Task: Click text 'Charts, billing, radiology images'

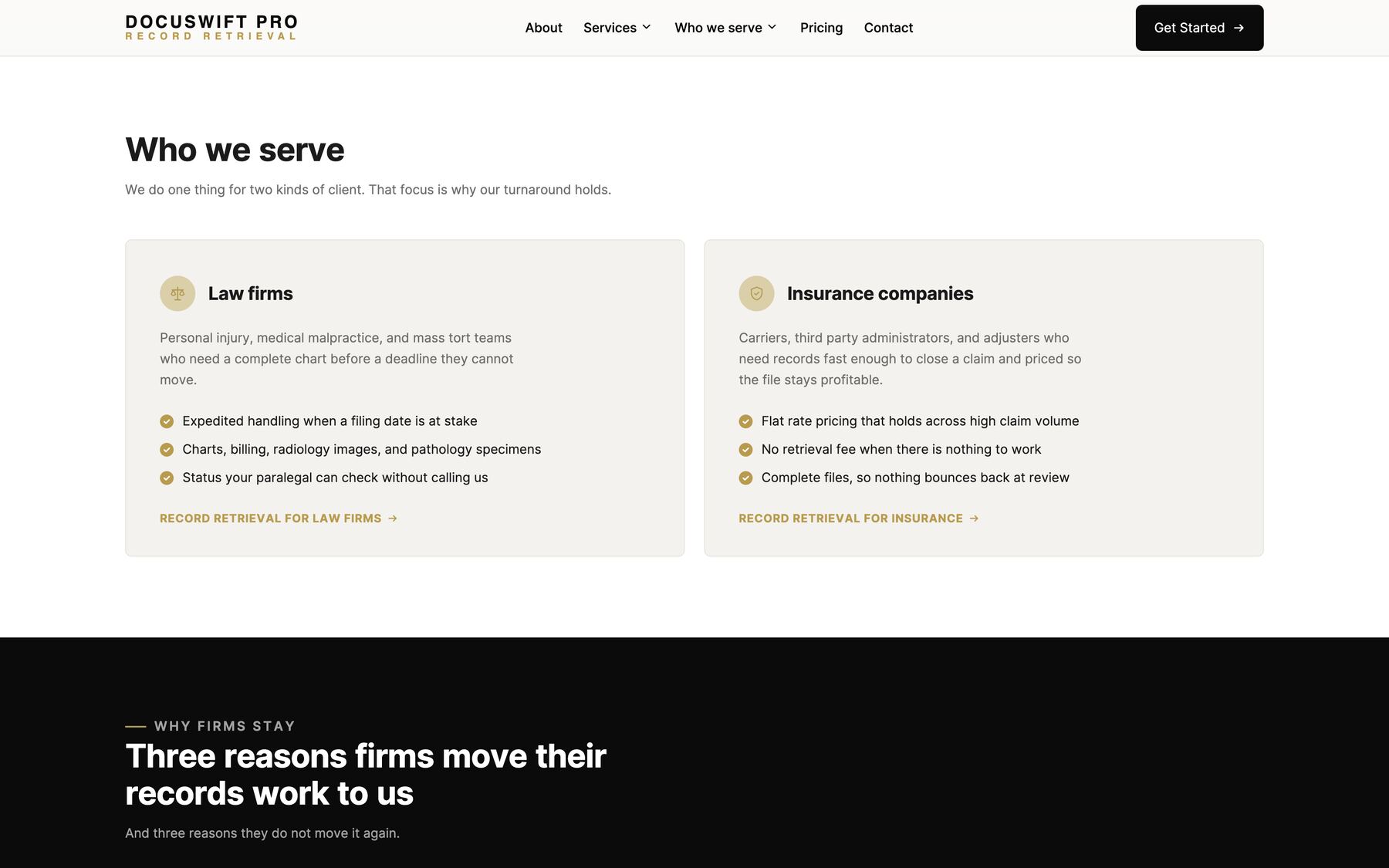Action: 361,450
